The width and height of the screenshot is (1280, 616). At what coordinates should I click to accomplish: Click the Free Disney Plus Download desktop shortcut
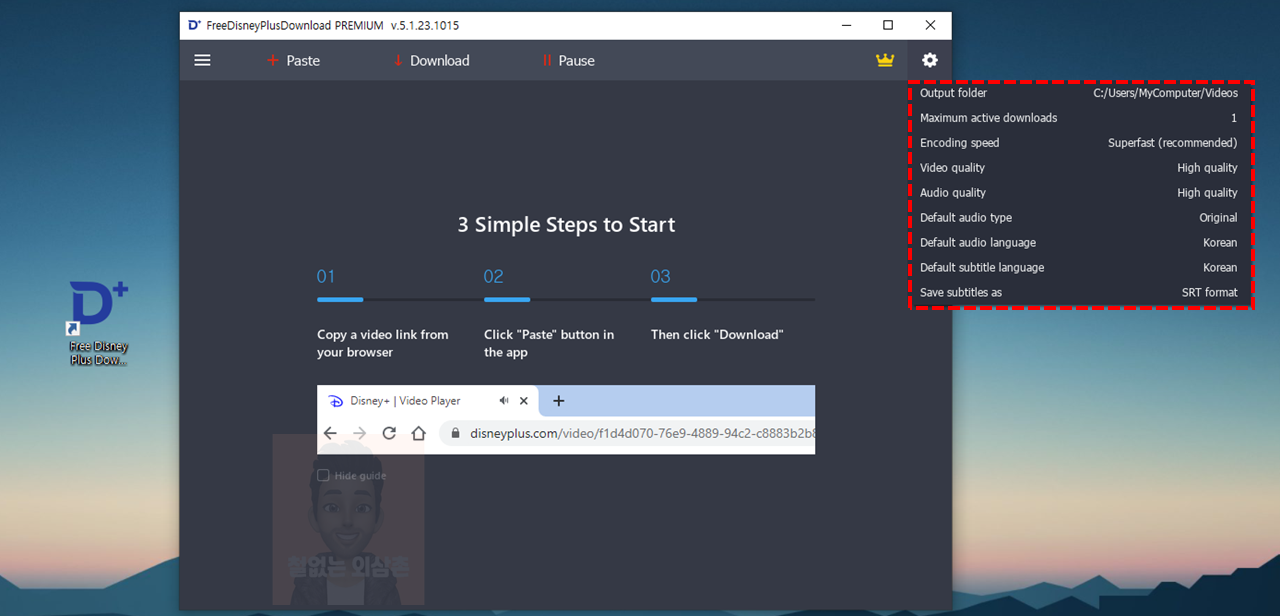[x=99, y=322]
